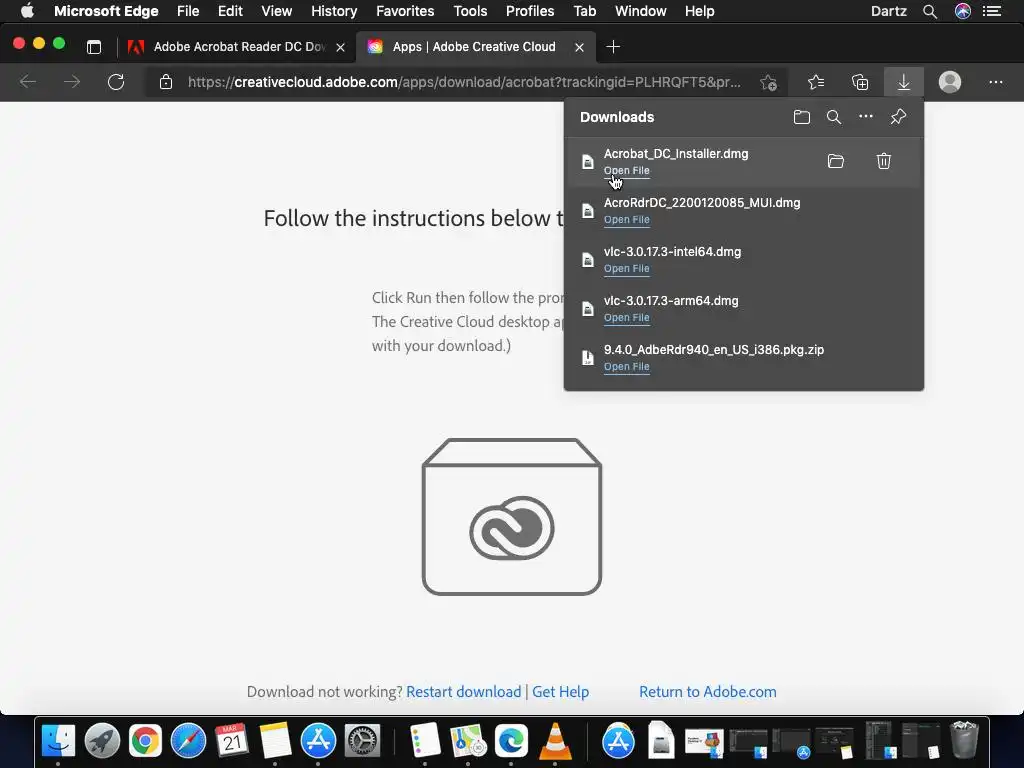Add this page to favorites star
The width and height of the screenshot is (1024, 768).
[769, 82]
